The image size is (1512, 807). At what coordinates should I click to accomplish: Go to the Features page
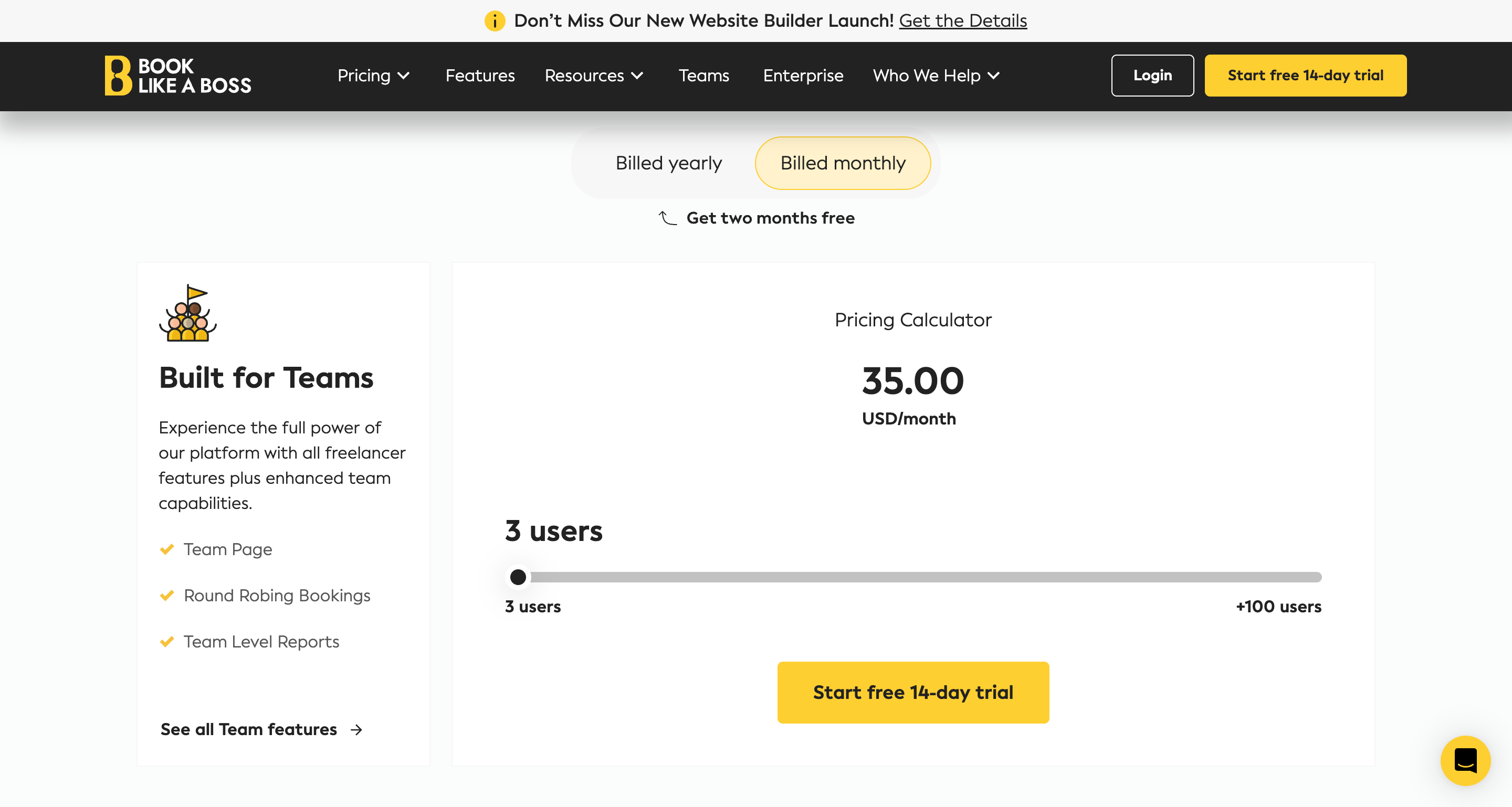(x=479, y=76)
